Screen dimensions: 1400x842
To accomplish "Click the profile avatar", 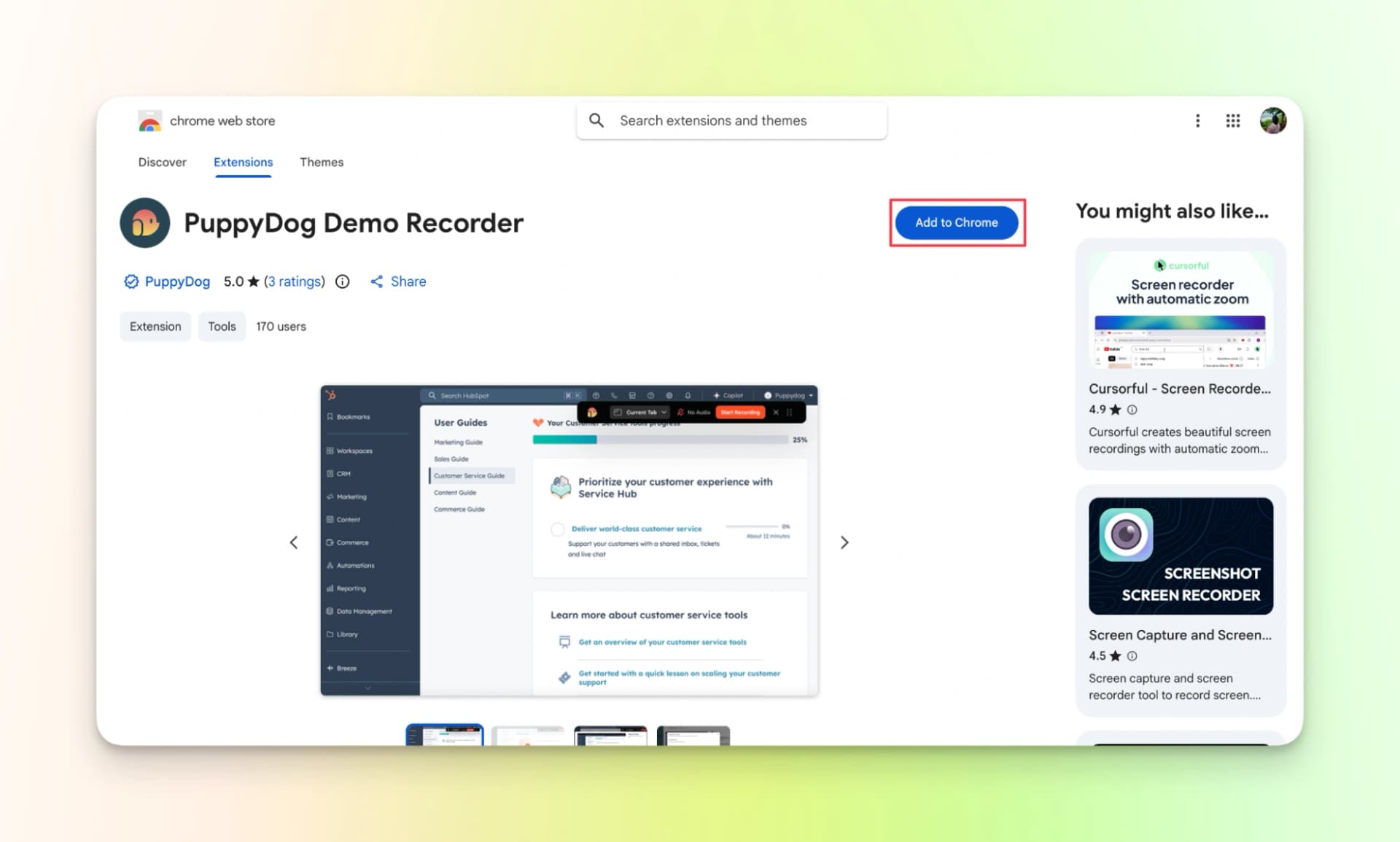I will coord(1273,120).
